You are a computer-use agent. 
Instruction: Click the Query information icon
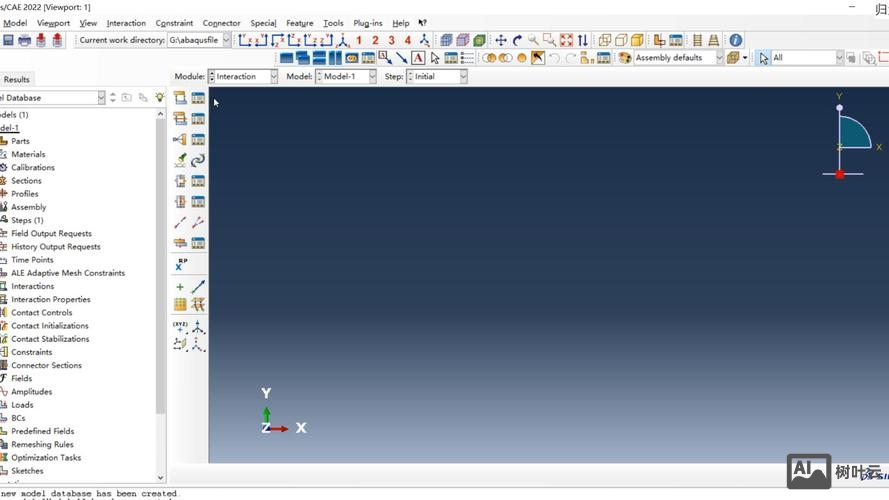click(x=735, y=41)
